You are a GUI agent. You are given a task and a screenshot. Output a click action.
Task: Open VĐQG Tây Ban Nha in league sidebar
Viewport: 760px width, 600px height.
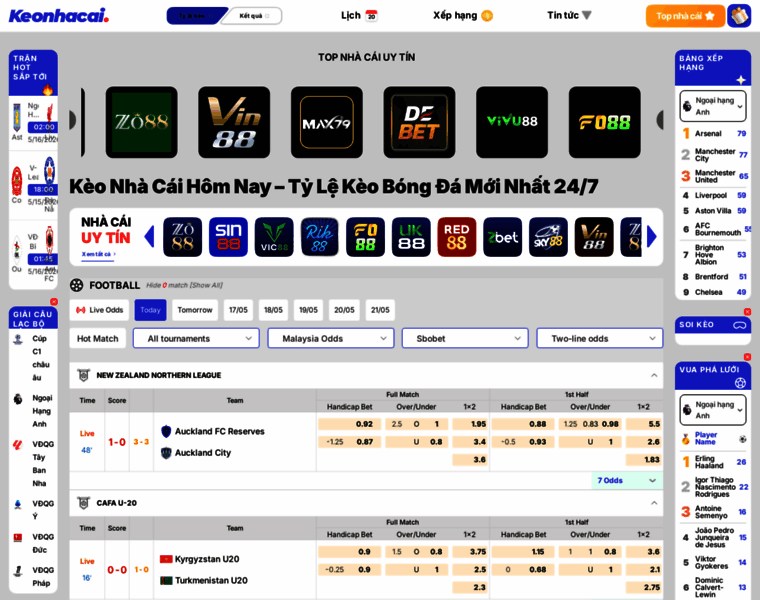click(33, 463)
